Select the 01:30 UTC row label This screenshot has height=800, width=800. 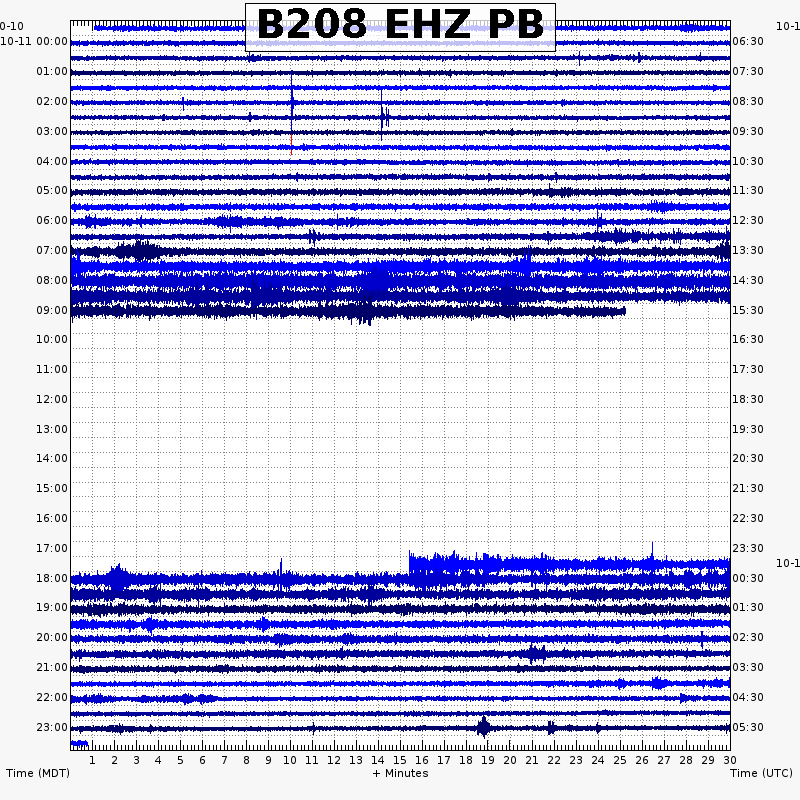coord(748,608)
